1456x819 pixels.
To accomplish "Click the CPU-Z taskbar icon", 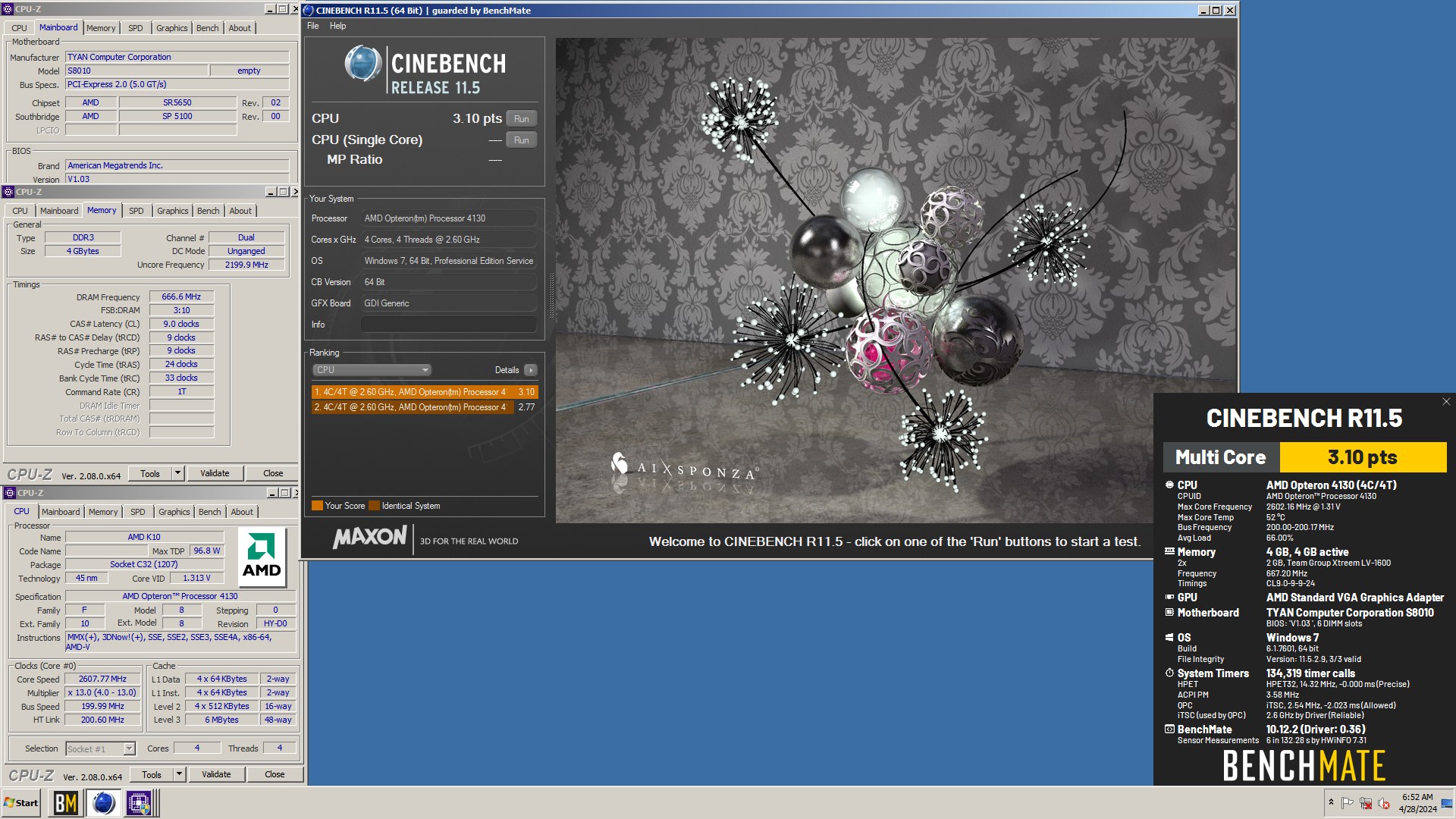I will [x=140, y=803].
